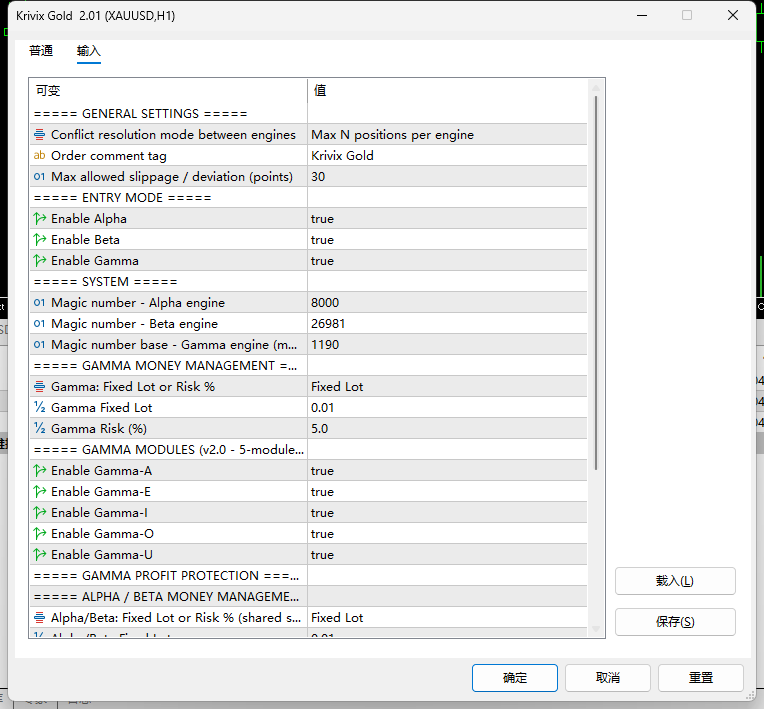The image size is (764, 709).
Task: Click integer icon of Magic number Beta engine
Action: [x=39, y=324]
